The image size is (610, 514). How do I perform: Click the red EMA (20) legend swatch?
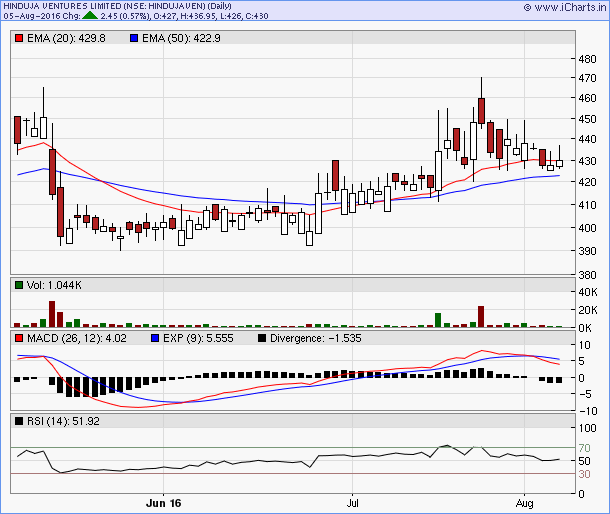[19, 38]
